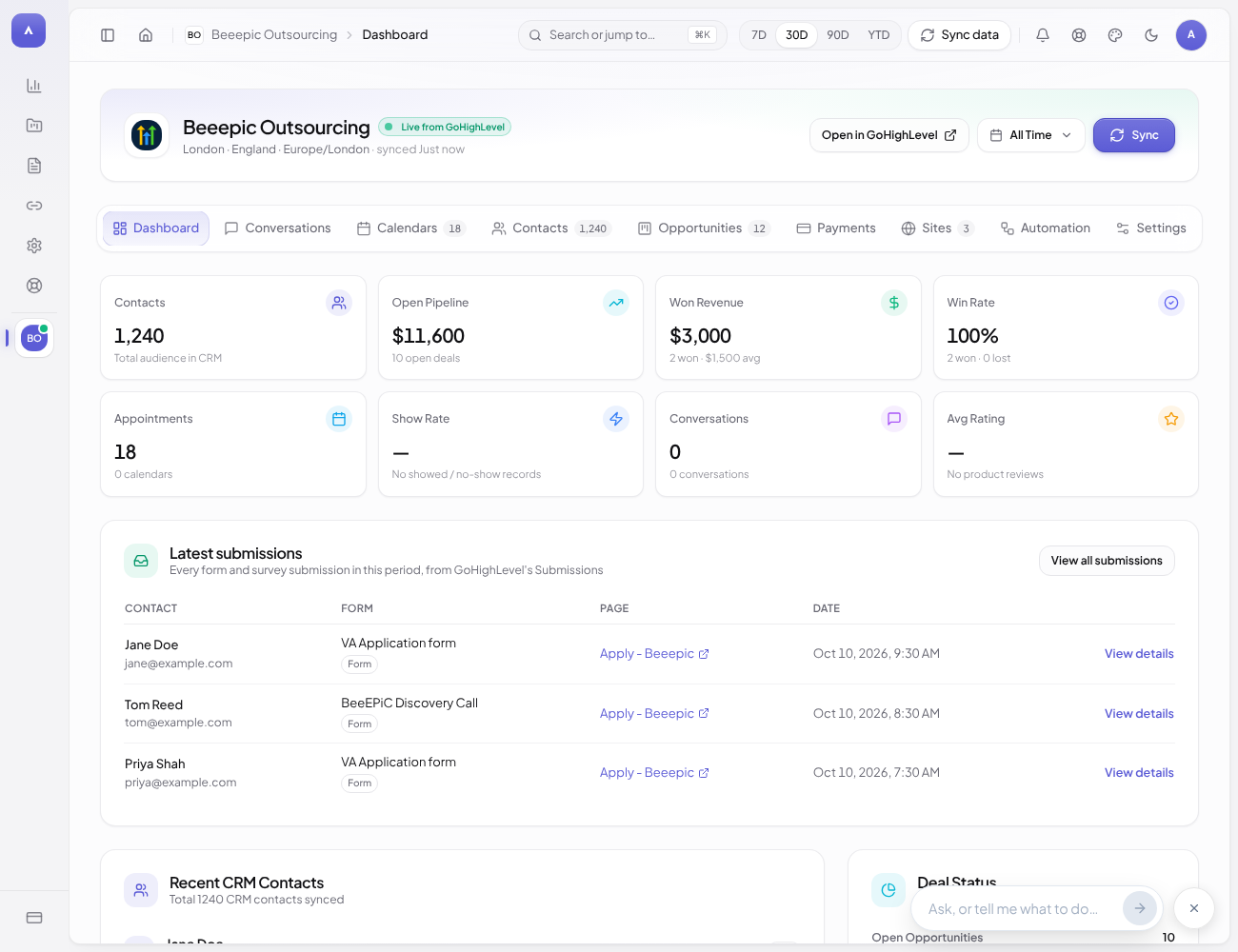
Task: Open the Contacts tab
Action: (x=550, y=228)
